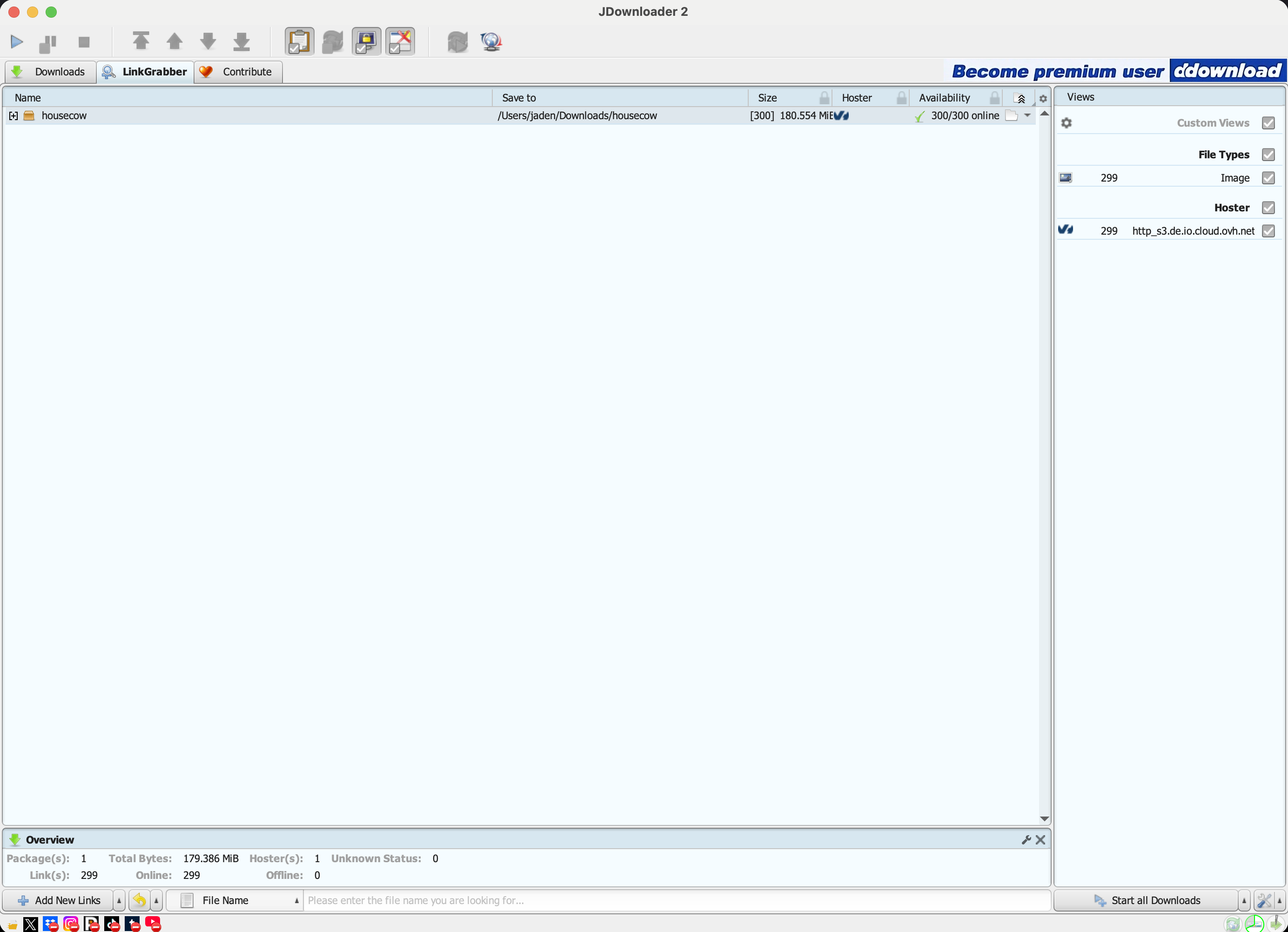Move selection to top with the top-arrow icon
The width and height of the screenshot is (1288, 932).
click(141, 41)
